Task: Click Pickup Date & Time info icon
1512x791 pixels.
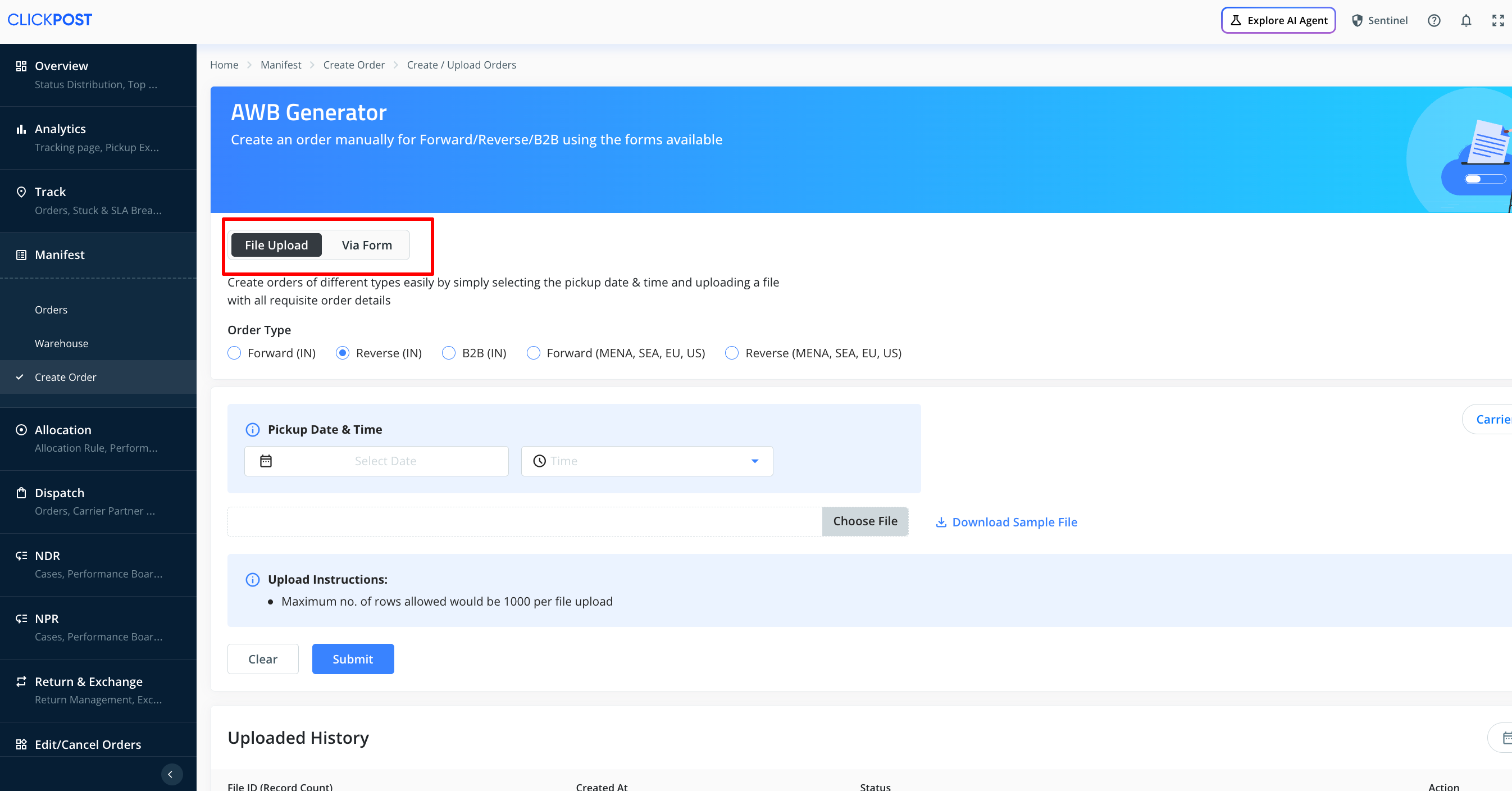Action: (x=252, y=430)
